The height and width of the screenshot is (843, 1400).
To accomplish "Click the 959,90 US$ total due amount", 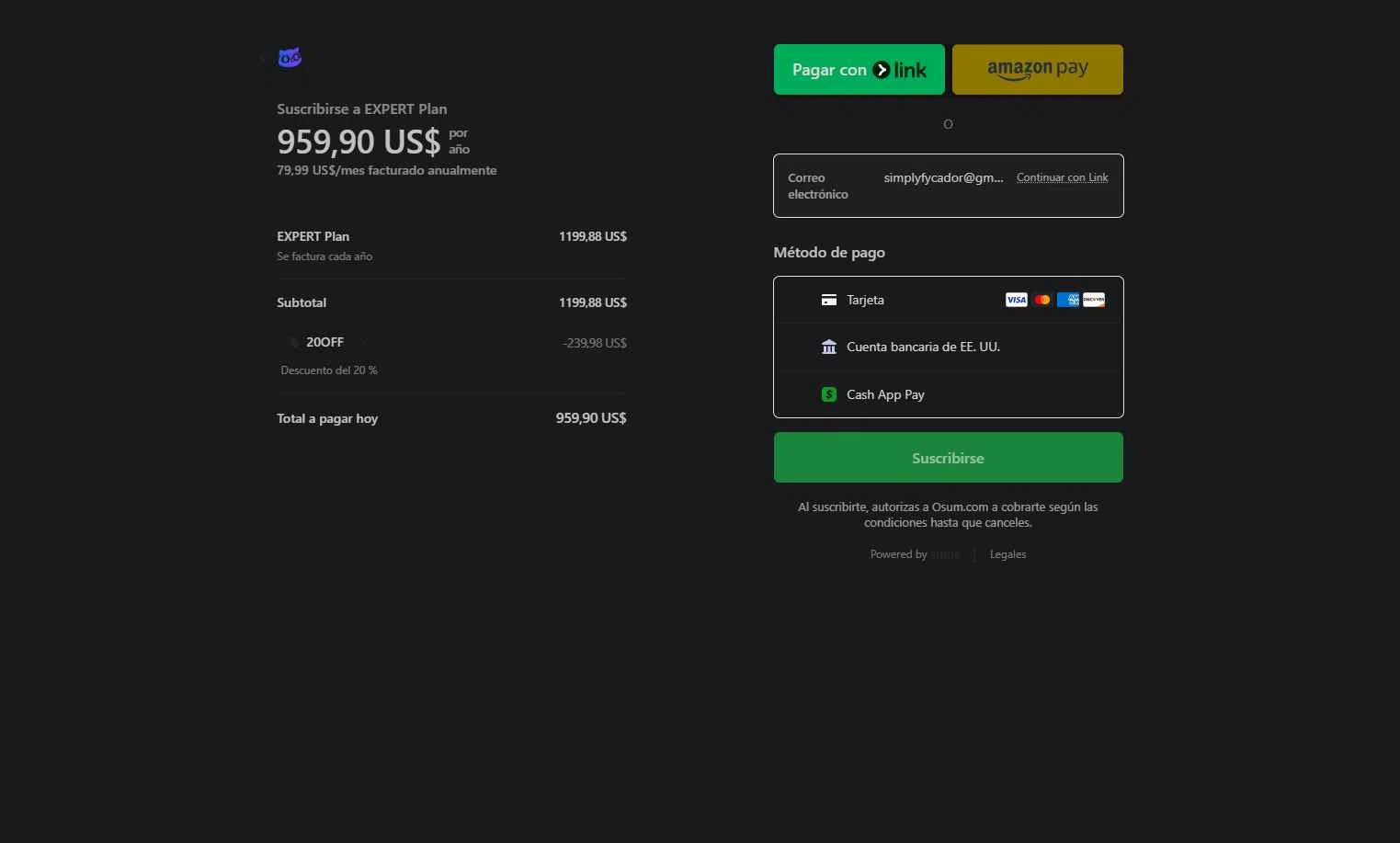I will (591, 418).
